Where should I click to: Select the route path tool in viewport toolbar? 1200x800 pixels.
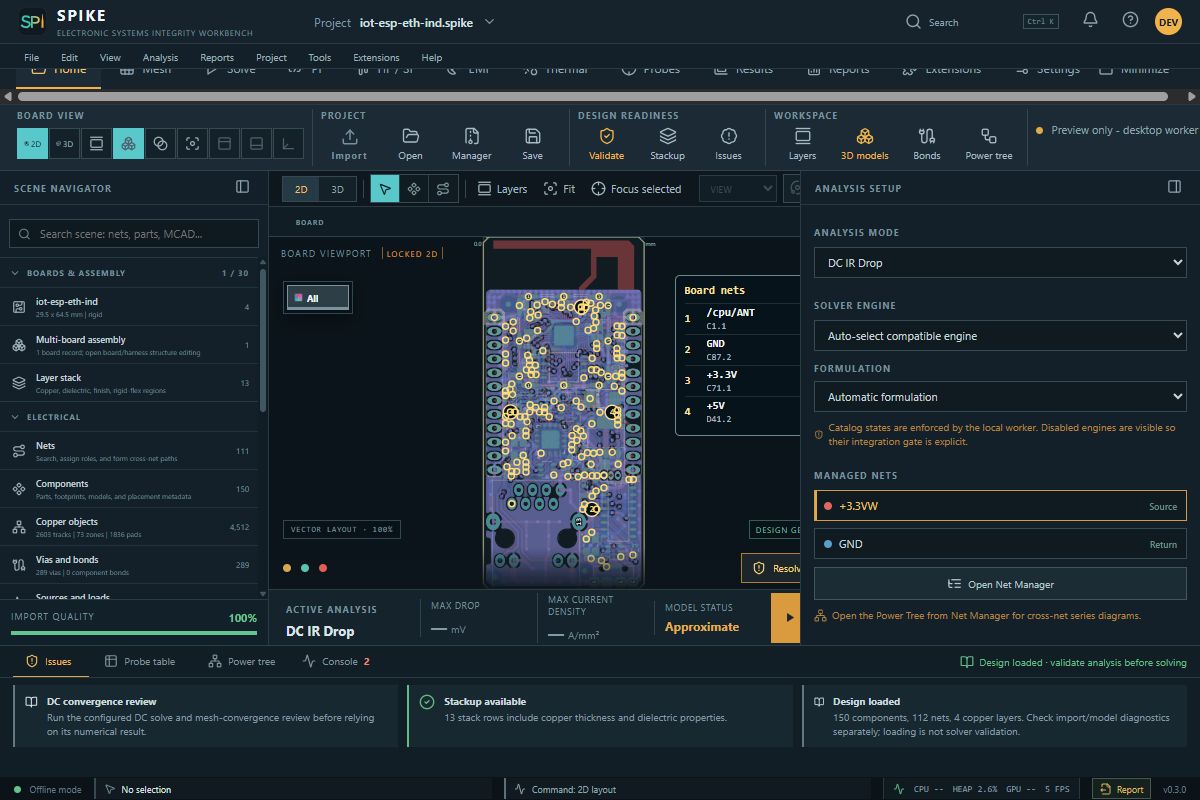click(x=442, y=188)
